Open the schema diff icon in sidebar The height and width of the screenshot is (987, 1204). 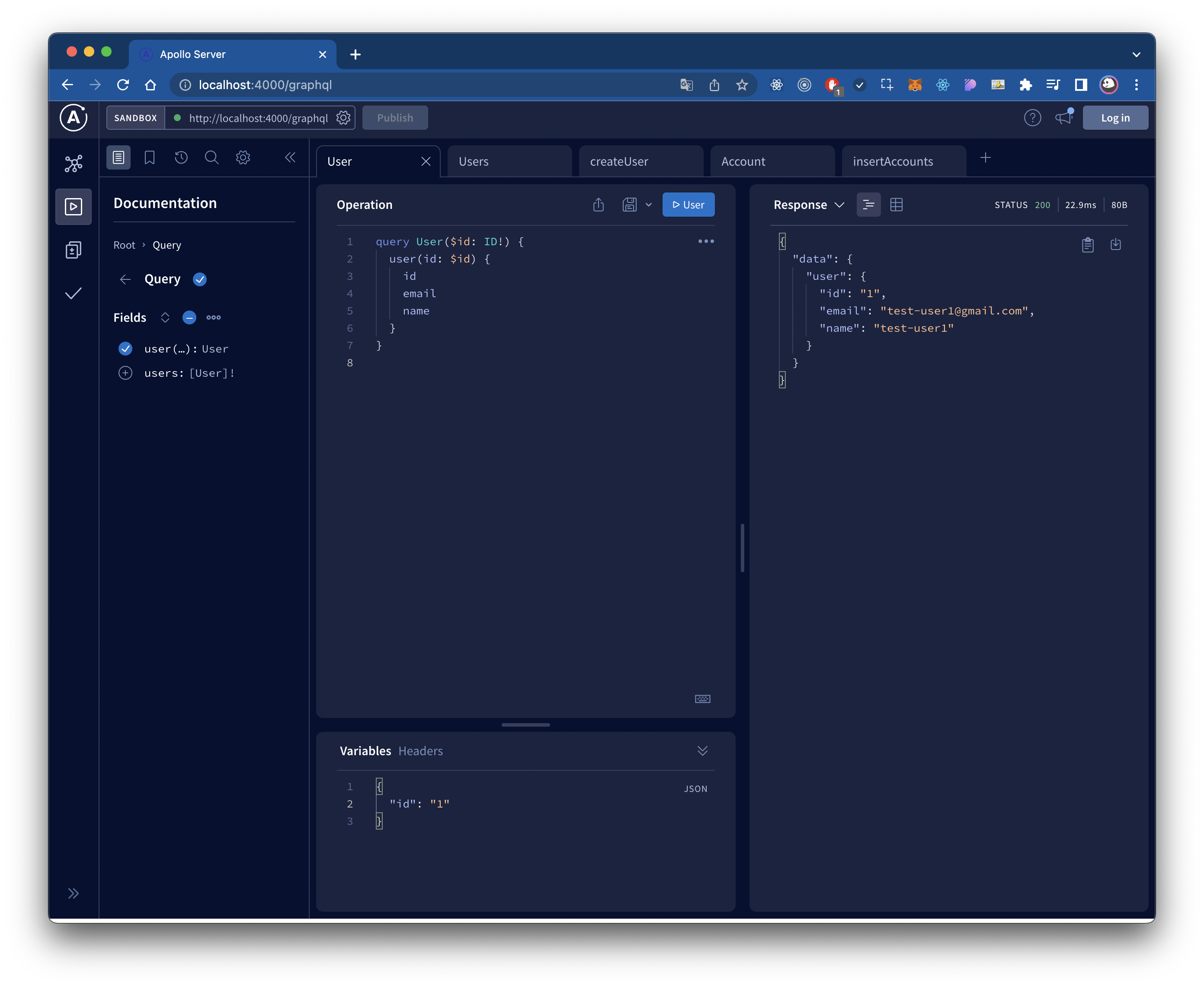coord(74,250)
